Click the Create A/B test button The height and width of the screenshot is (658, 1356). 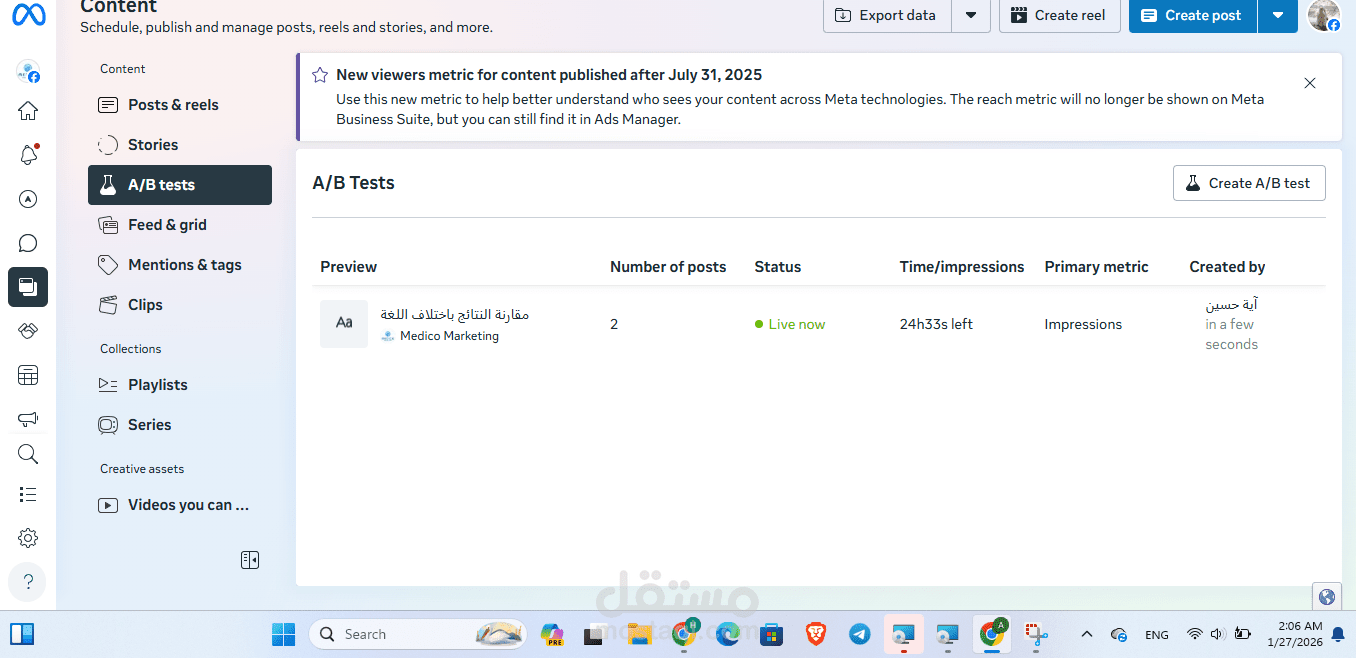tap(1249, 183)
